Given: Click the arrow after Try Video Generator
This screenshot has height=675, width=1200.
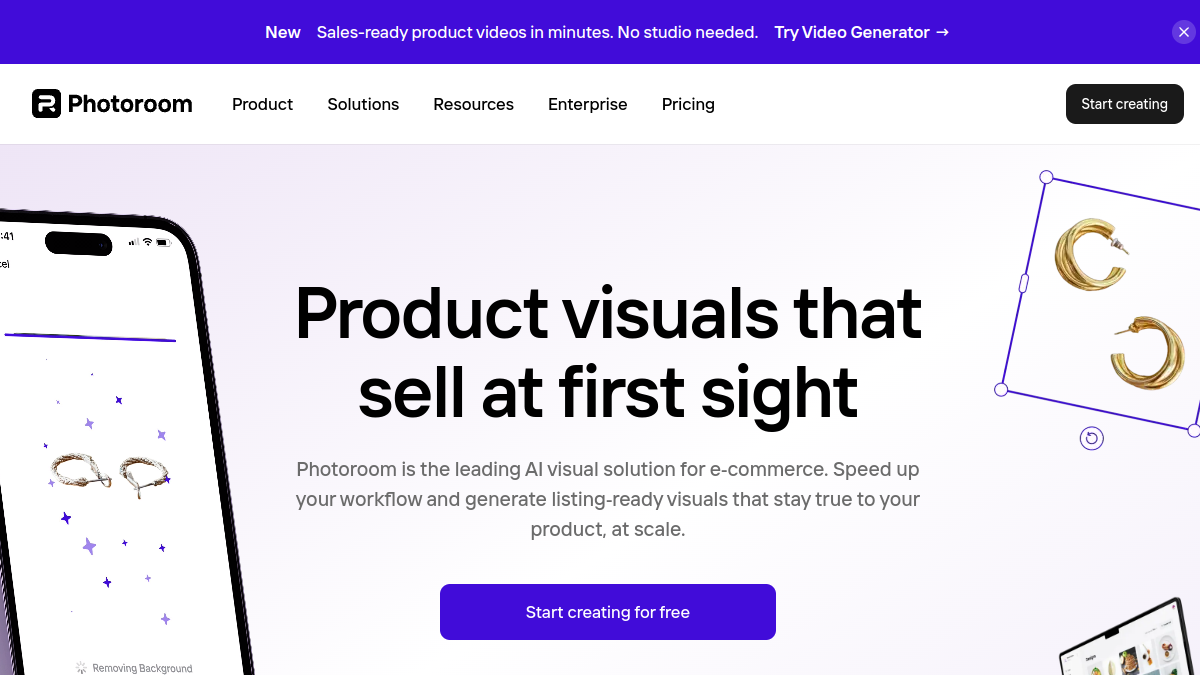Looking at the screenshot, I should [x=942, y=32].
